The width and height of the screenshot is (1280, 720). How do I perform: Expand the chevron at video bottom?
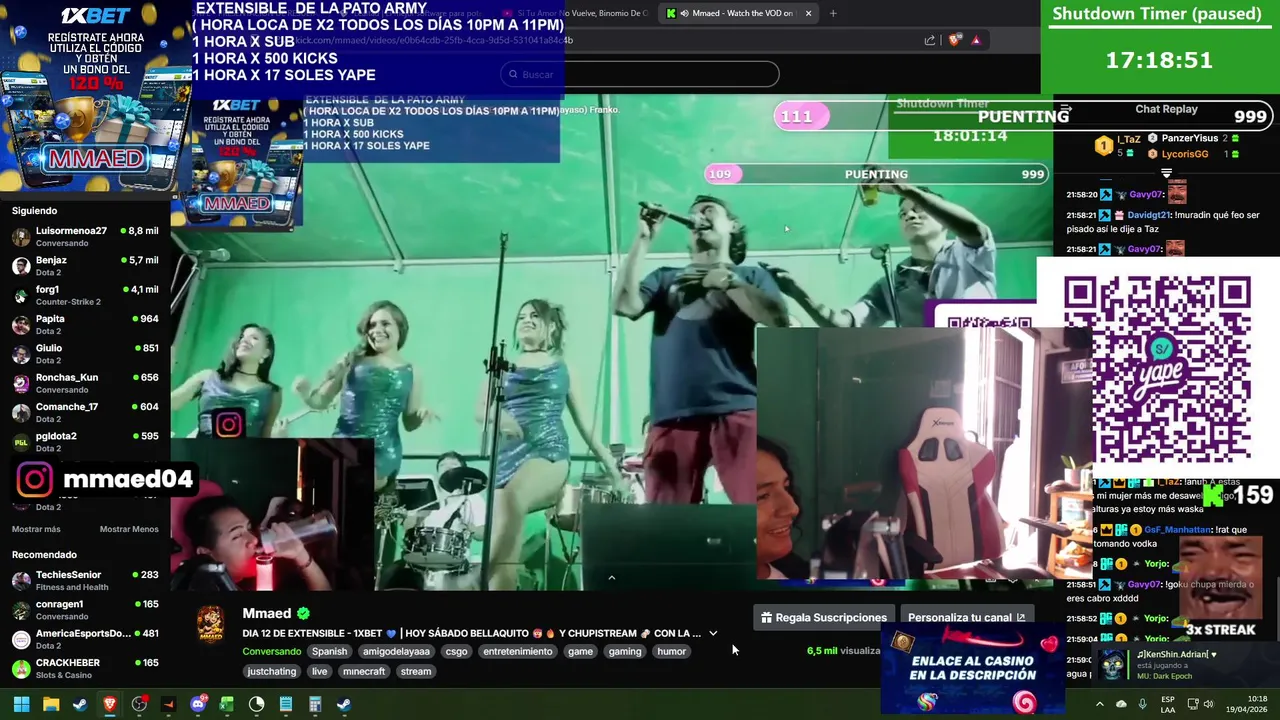coord(612,577)
